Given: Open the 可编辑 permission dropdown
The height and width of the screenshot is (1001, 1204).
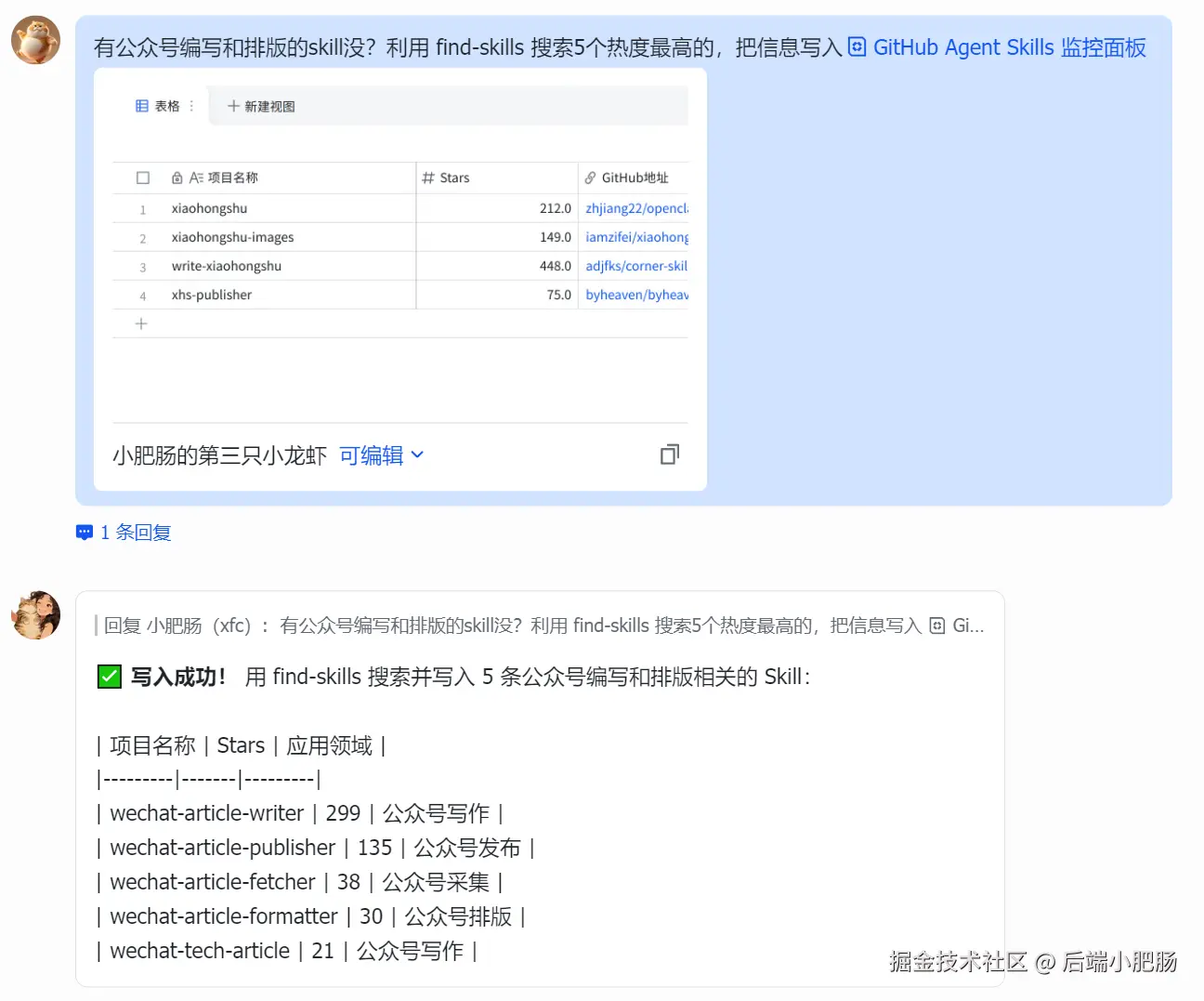Looking at the screenshot, I should (x=381, y=455).
